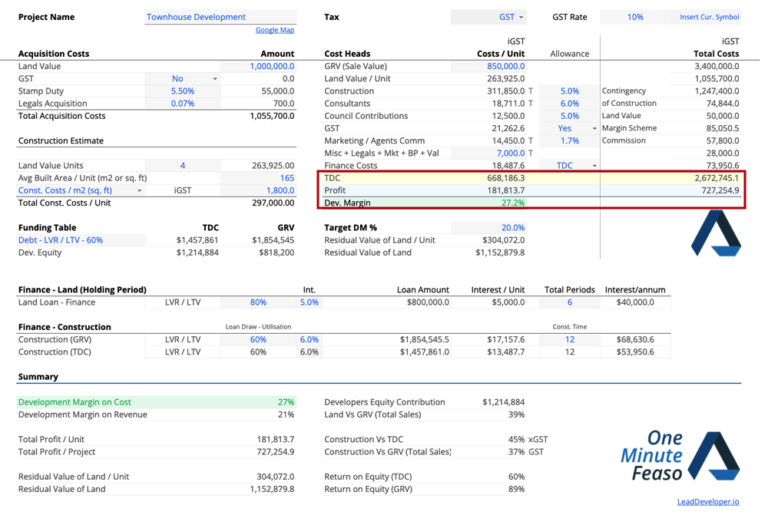Click the Profit total 727,254.9 value

coord(720,191)
